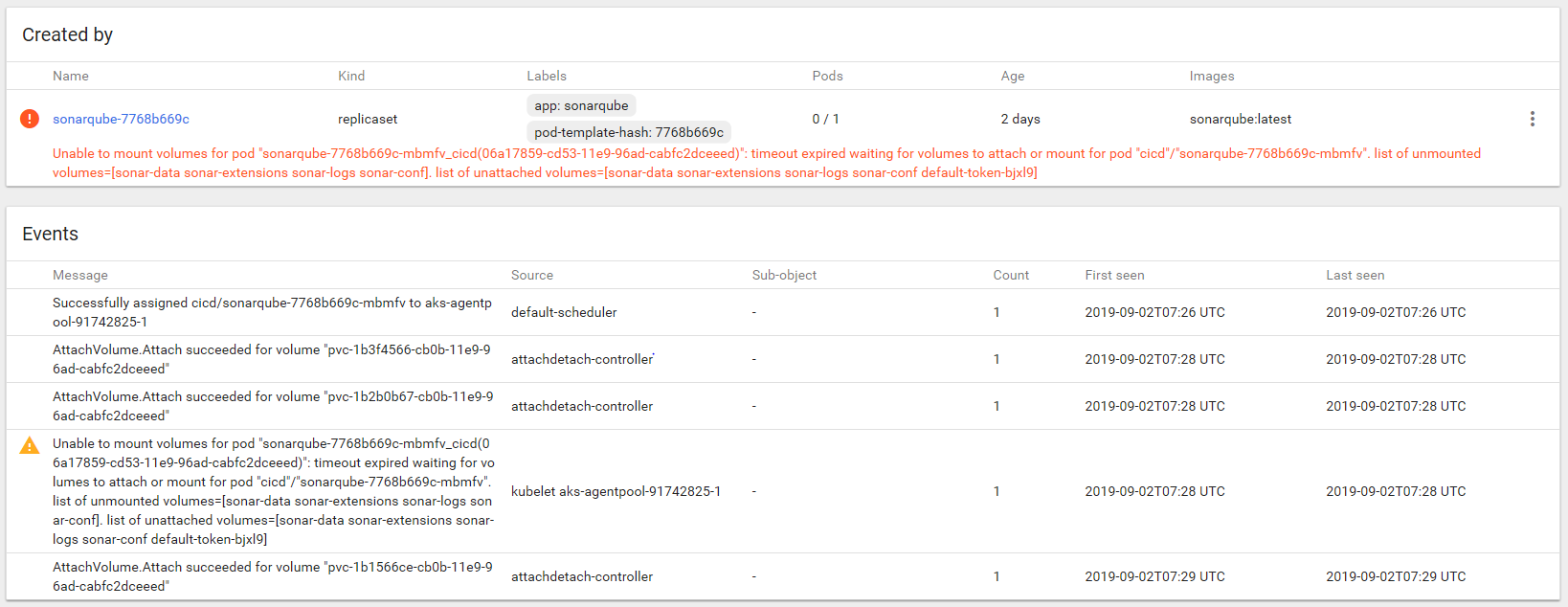Click the 'app: sonarqube' label chip

tap(581, 105)
